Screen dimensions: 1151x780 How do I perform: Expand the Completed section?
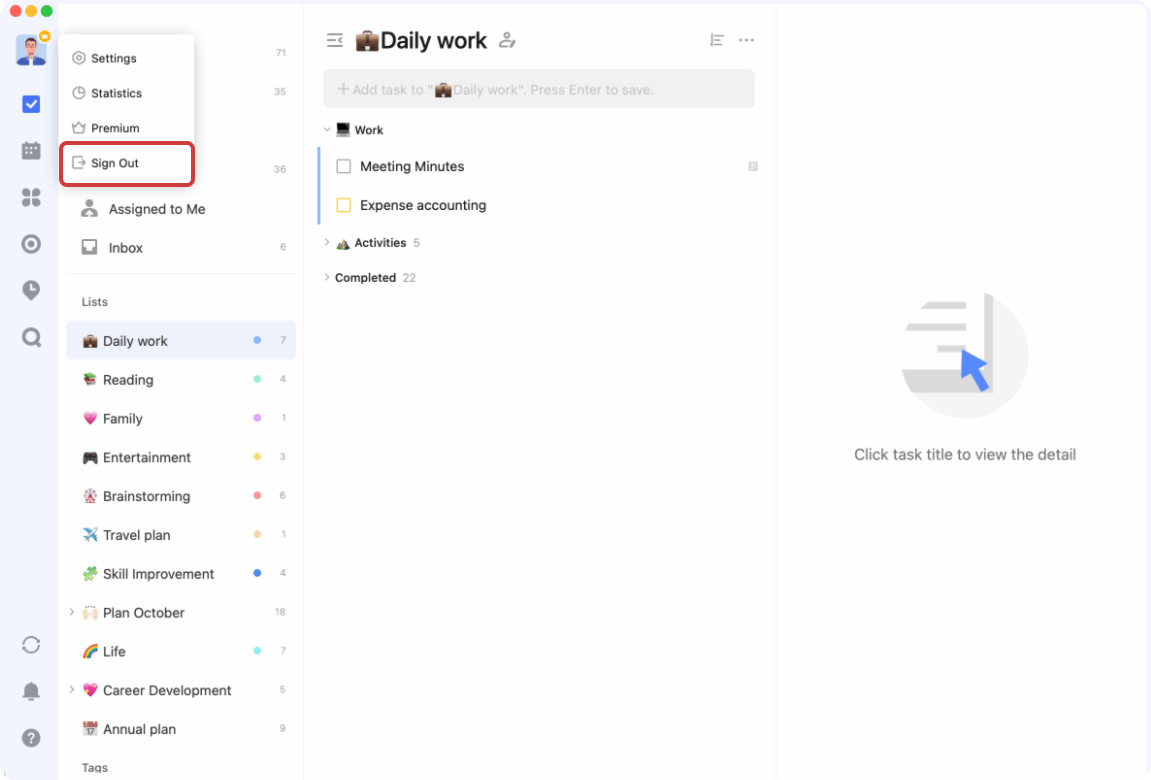tap(327, 278)
